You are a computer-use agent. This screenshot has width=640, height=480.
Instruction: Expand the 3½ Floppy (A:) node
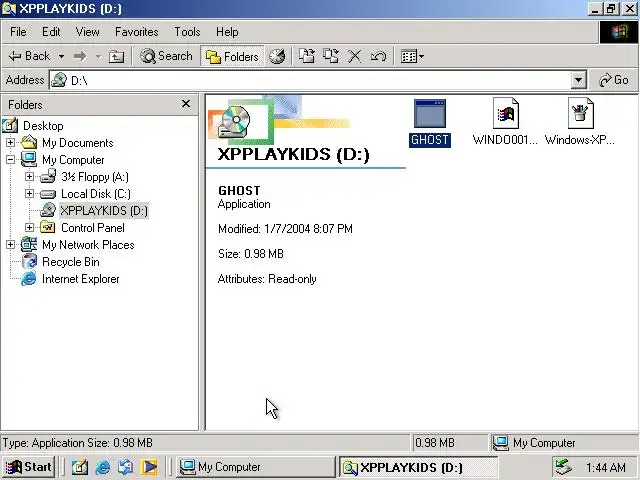coord(29,177)
